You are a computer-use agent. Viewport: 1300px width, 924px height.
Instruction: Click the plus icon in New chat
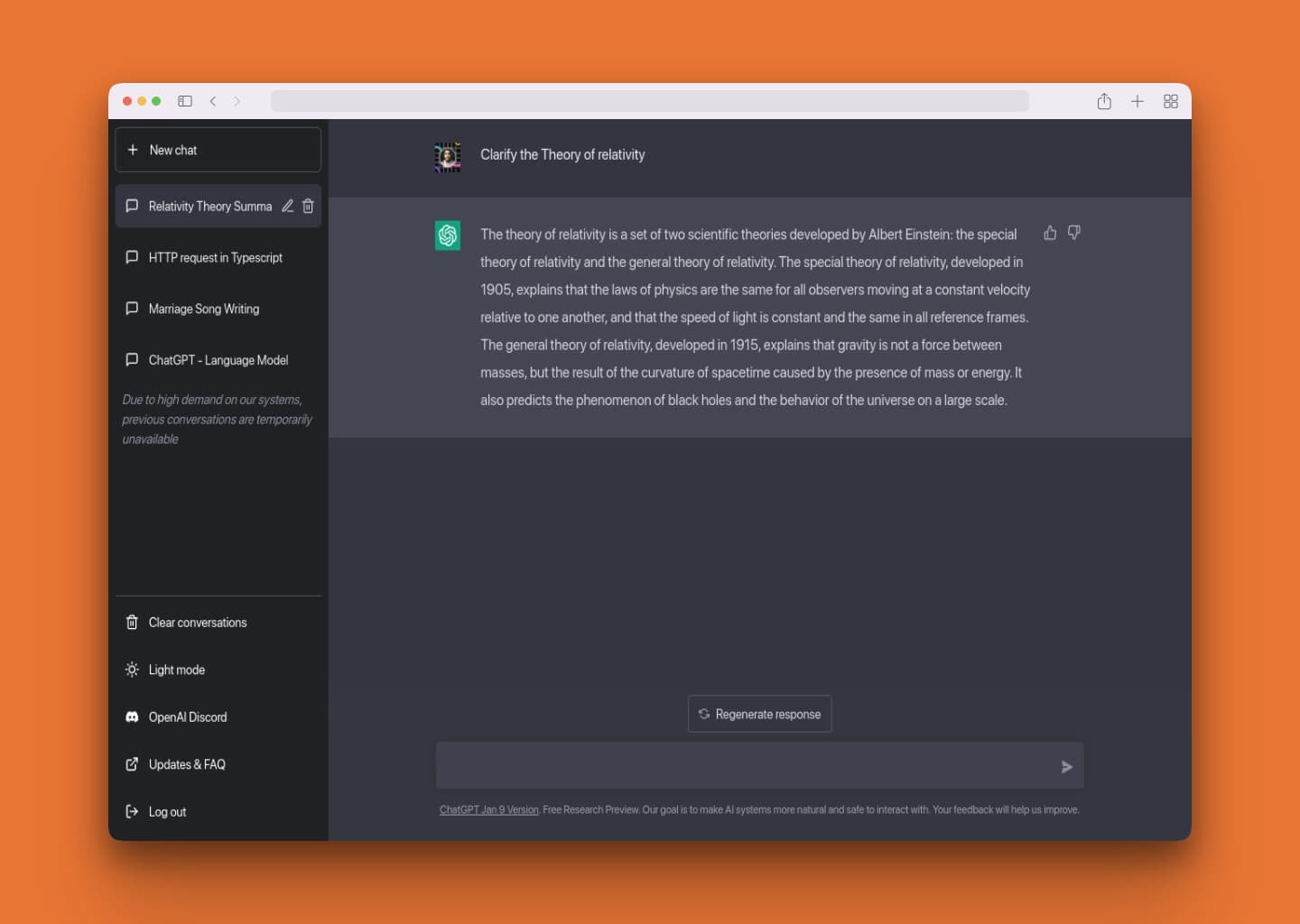pyautogui.click(x=133, y=150)
